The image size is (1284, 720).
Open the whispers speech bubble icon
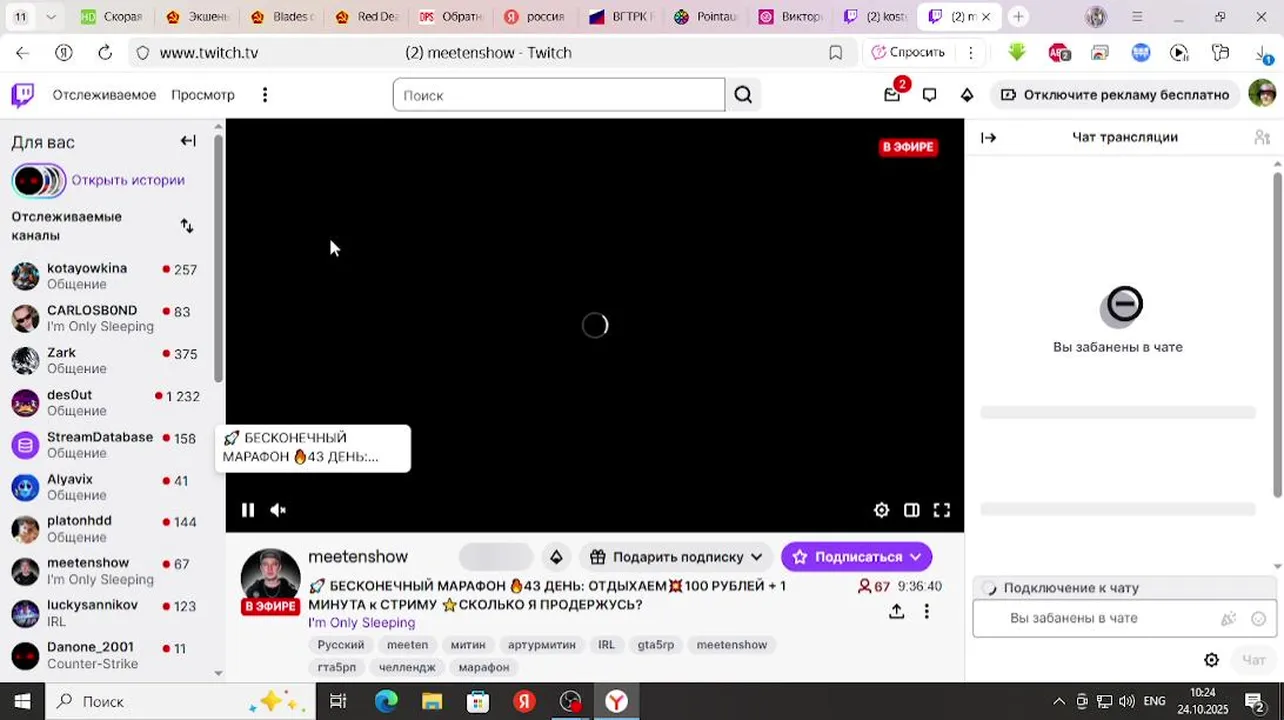pos(929,95)
